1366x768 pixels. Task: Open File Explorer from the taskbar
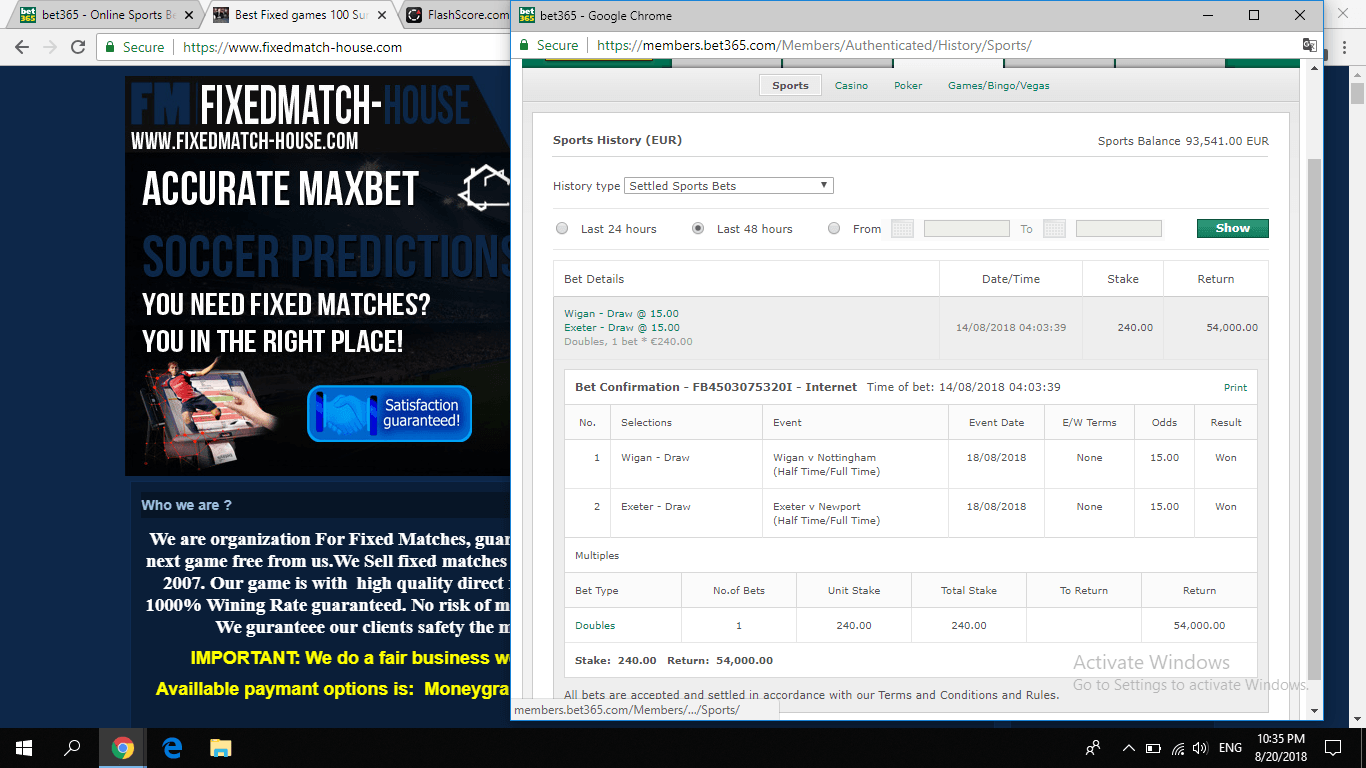click(220, 748)
